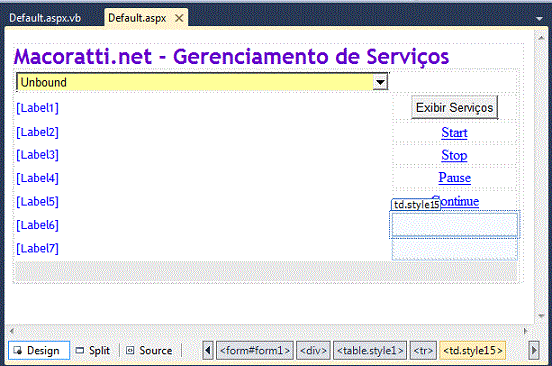This screenshot has height=366, width=552.
Task: Click the Unbound dropdown field
Action: (202, 82)
